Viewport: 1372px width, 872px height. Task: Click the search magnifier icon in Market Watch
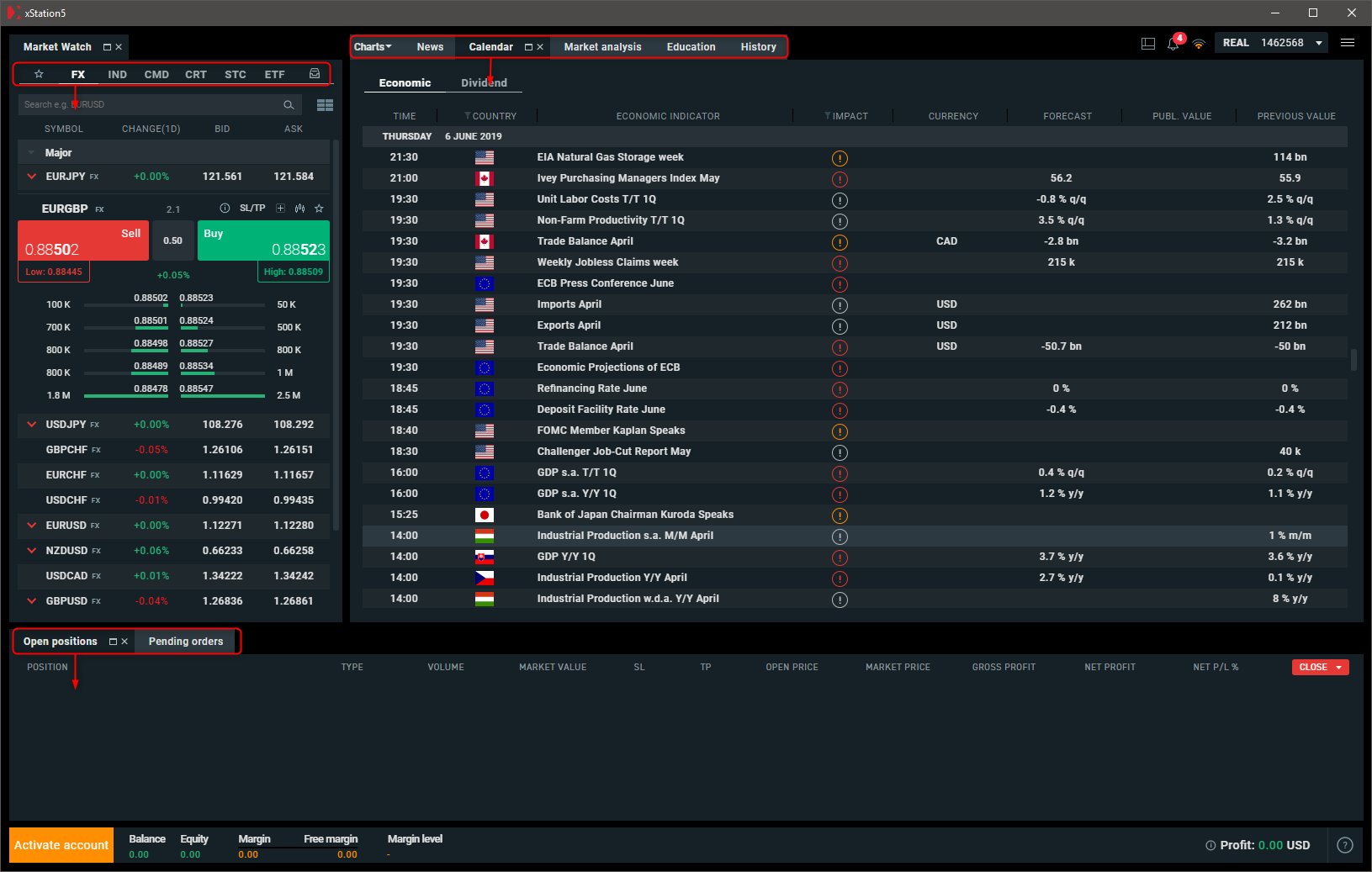289,104
